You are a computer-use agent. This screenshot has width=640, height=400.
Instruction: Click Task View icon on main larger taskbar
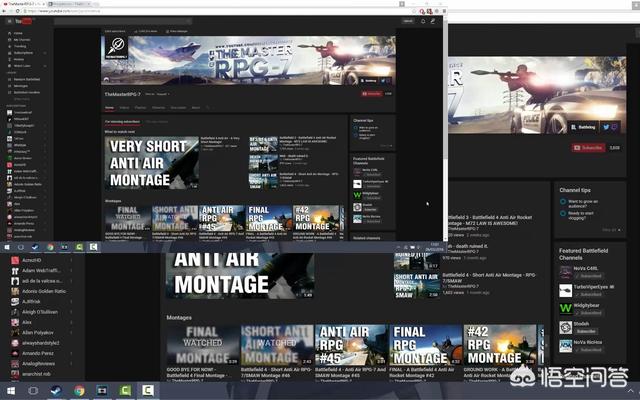click(33, 391)
